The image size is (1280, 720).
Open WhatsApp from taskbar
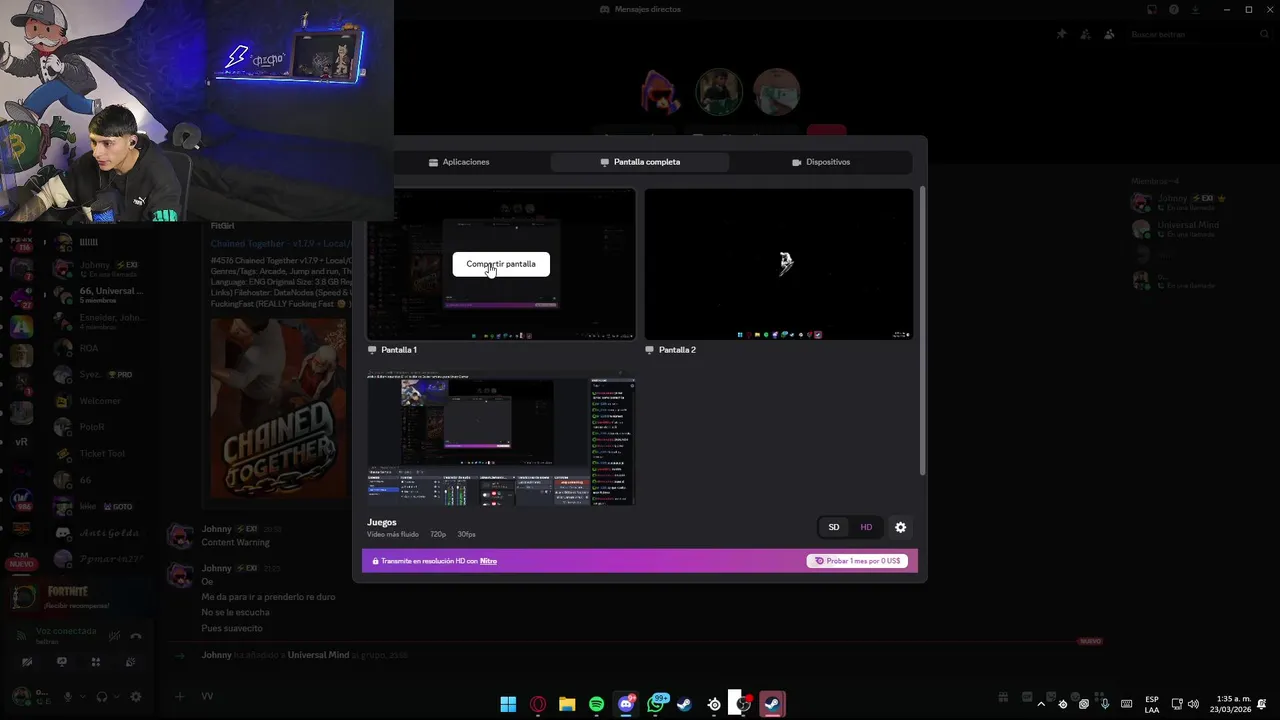click(656, 704)
